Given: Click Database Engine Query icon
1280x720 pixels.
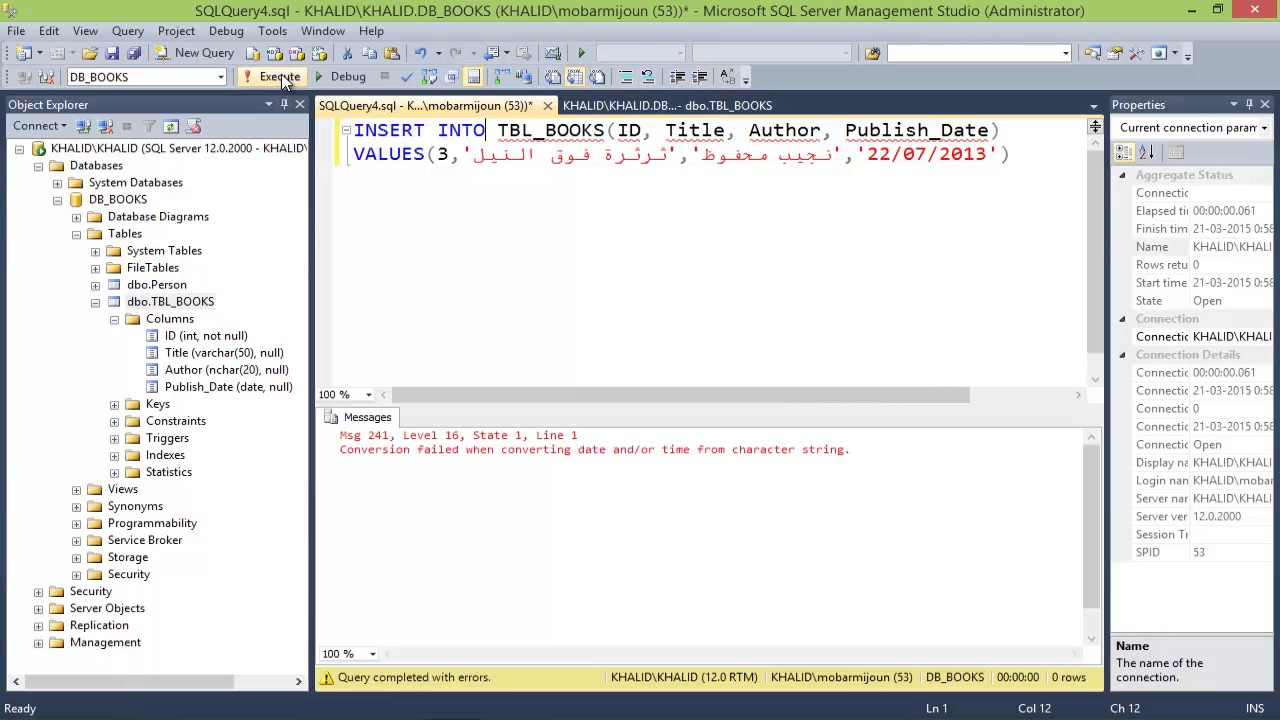Looking at the screenshot, I should (253, 53).
